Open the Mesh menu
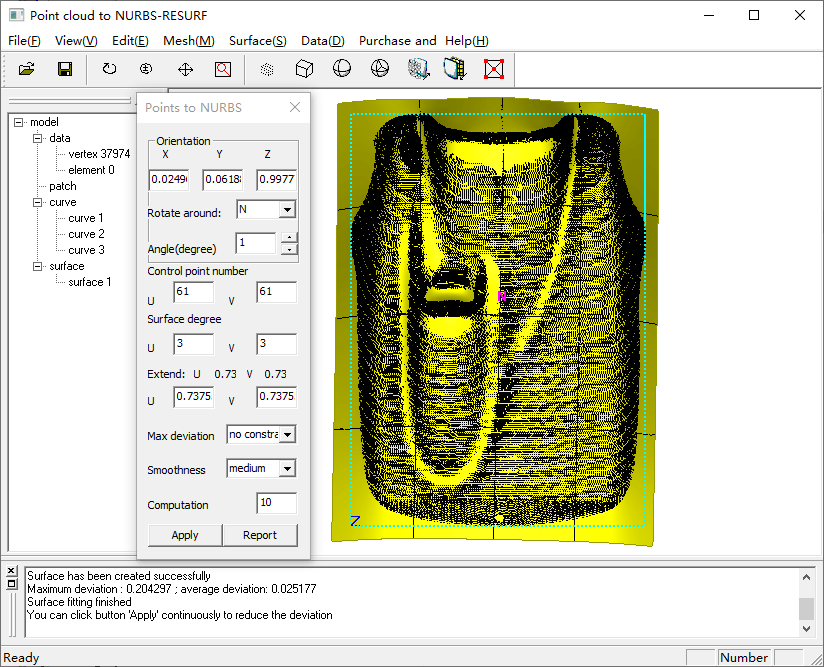Image resolution: width=824 pixels, height=667 pixels. click(x=188, y=41)
